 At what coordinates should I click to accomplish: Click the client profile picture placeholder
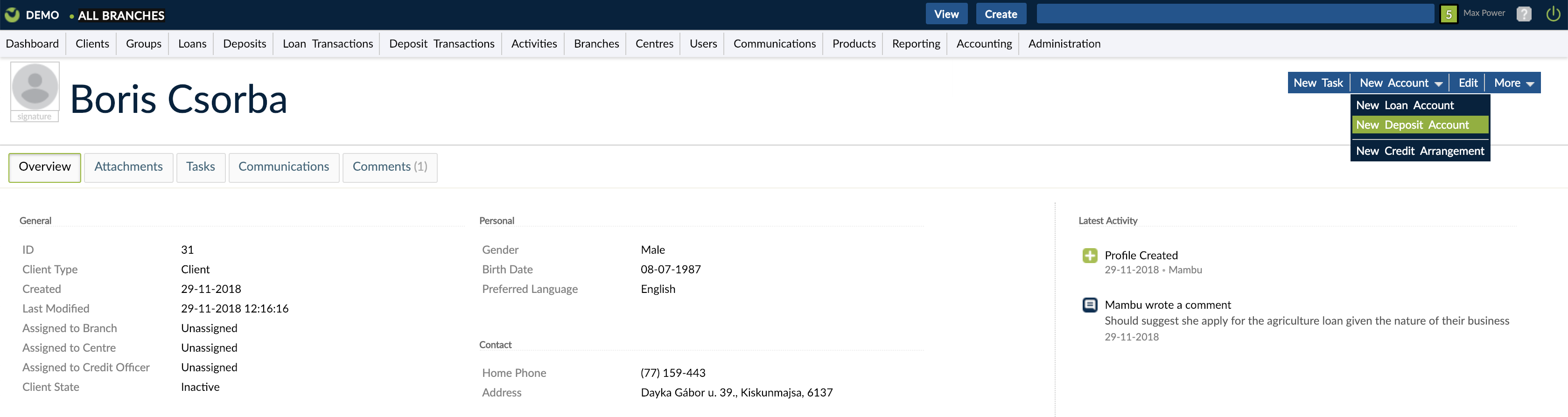(35, 86)
